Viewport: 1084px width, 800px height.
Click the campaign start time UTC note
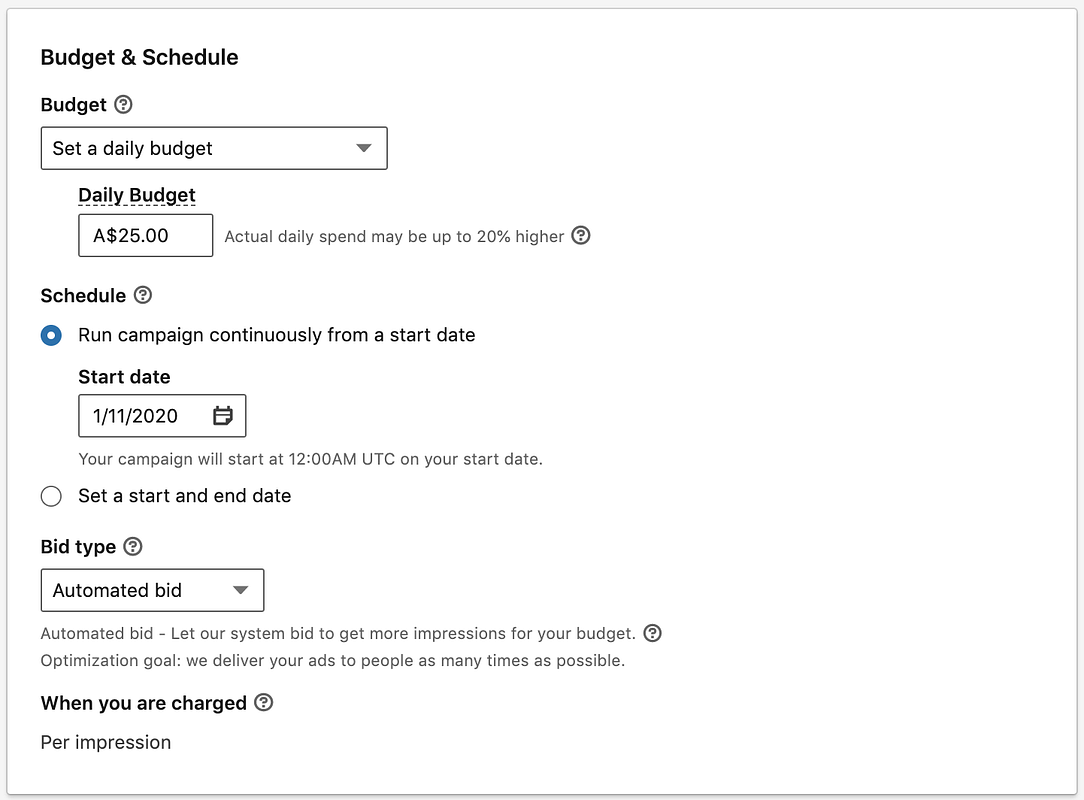point(310,459)
